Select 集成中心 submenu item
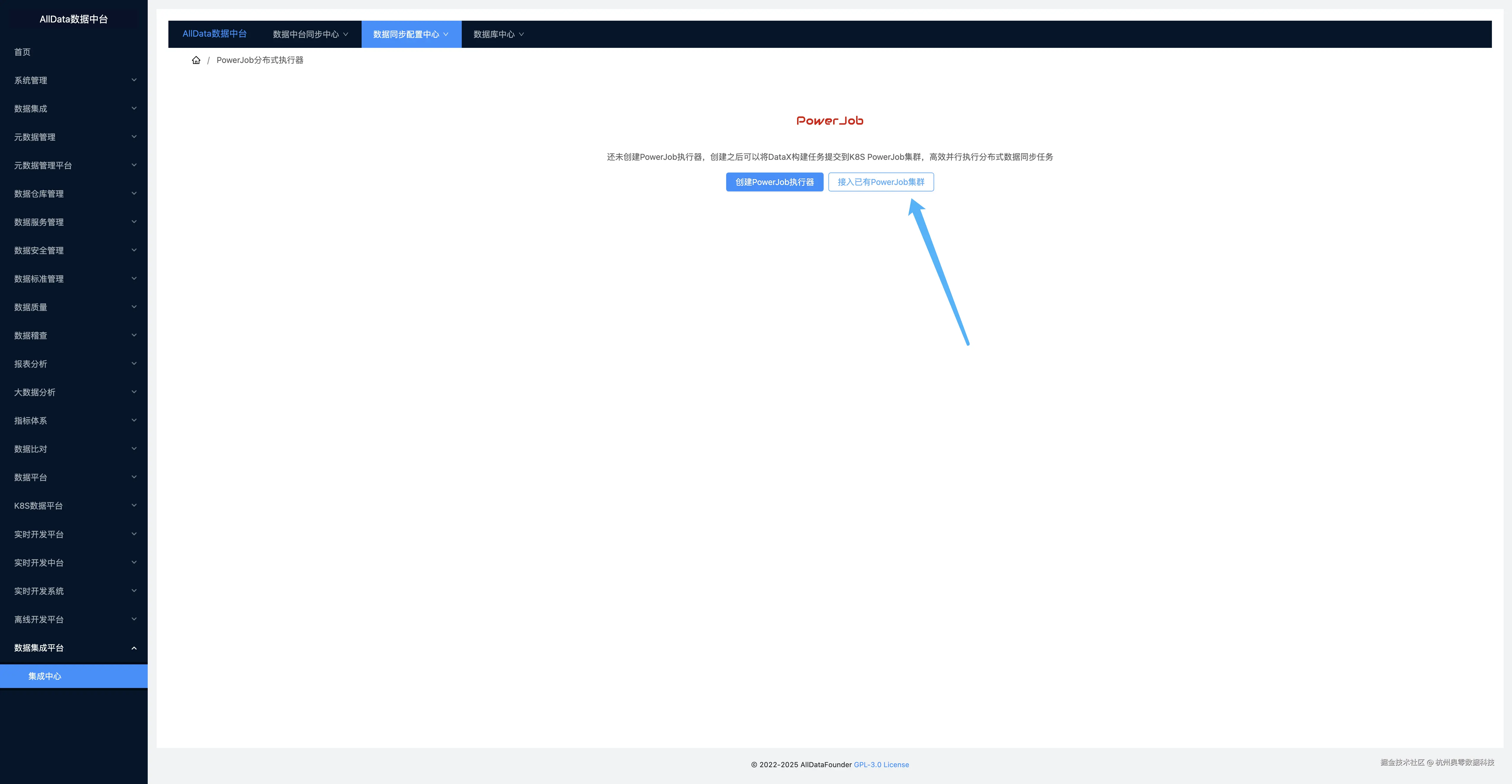The image size is (1512, 784). [45, 676]
